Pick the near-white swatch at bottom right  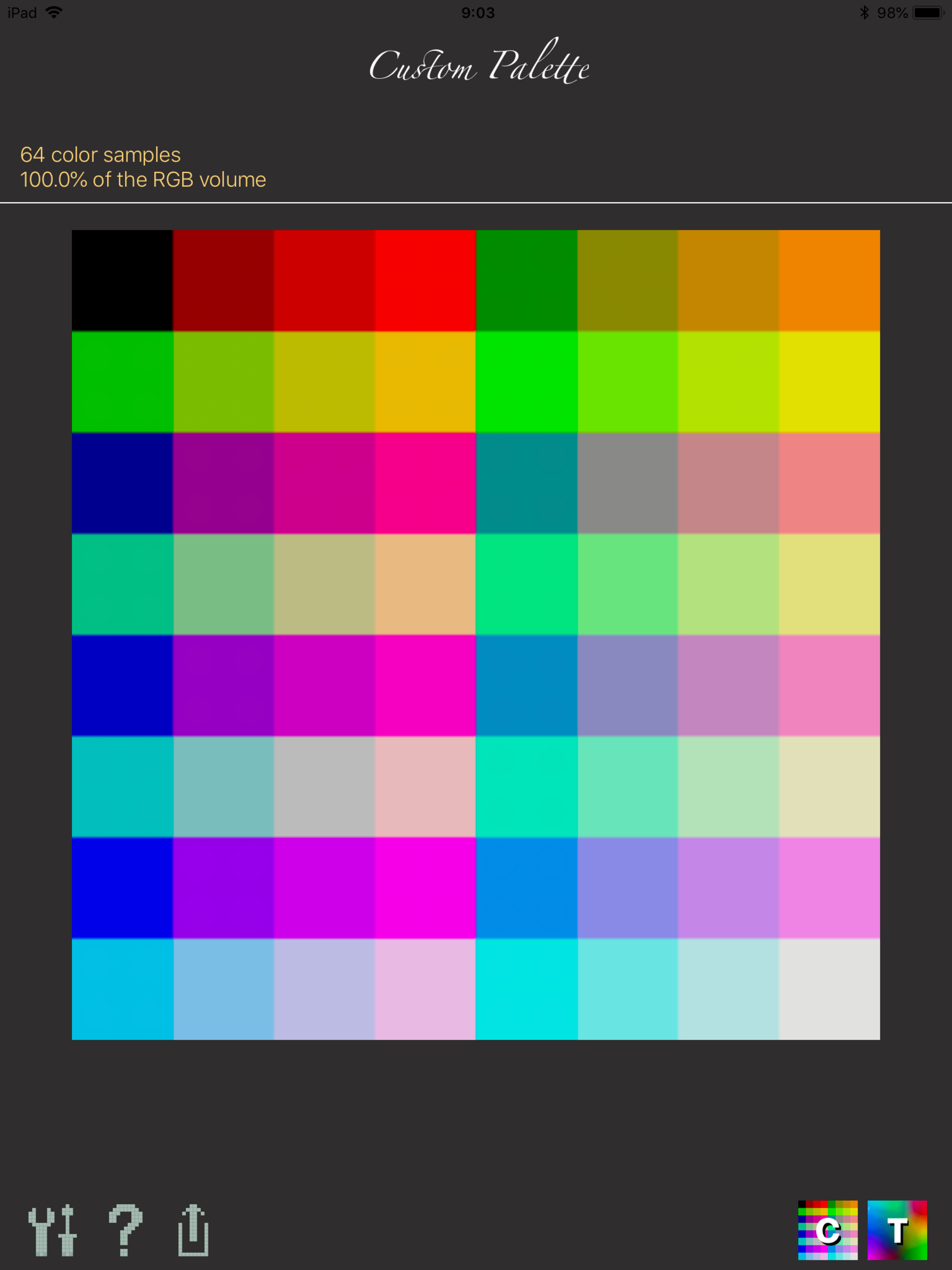click(829, 989)
